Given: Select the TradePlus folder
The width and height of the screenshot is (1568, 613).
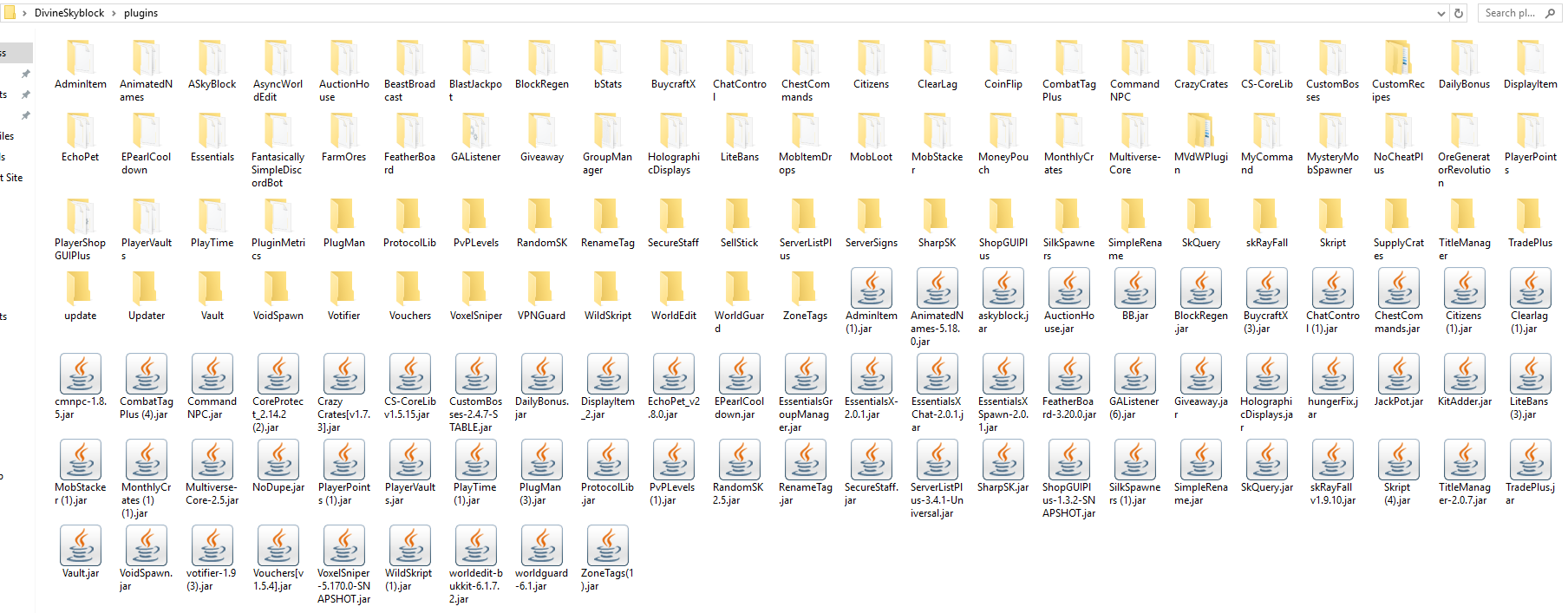Looking at the screenshot, I should coord(1531,223).
